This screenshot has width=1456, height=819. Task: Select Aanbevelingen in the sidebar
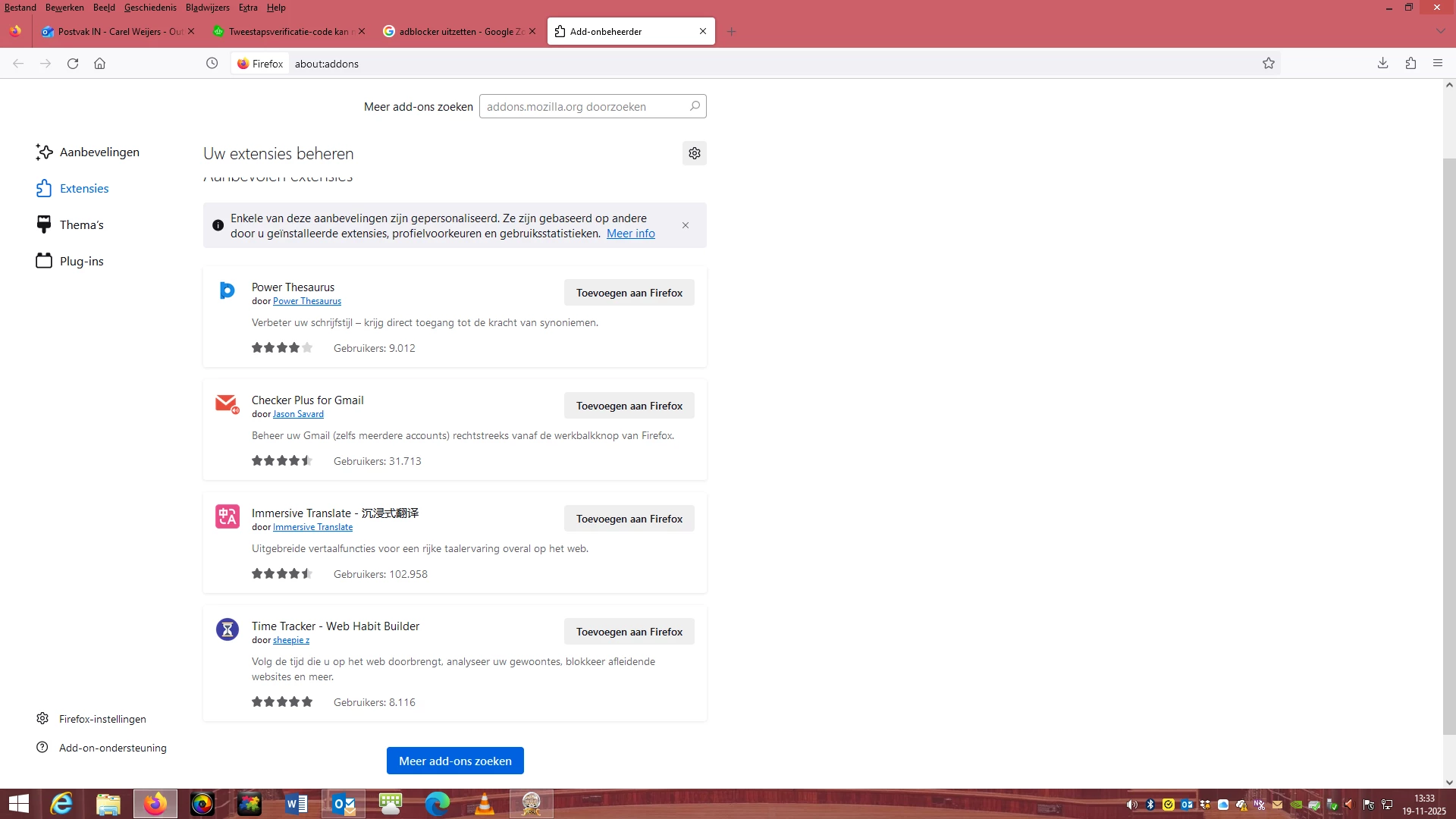tap(99, 152)
